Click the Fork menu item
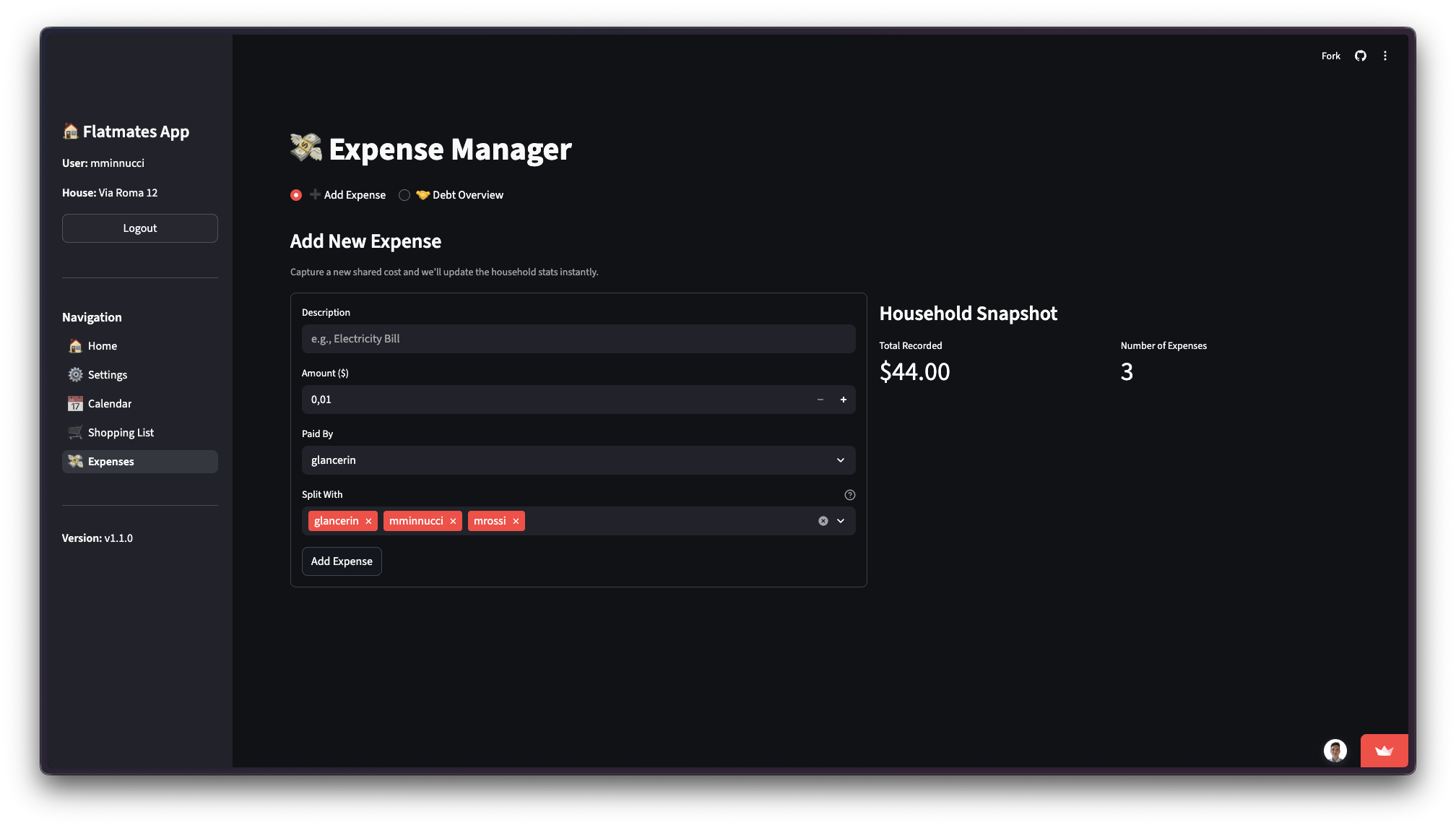The height and width of the screenshot is (828, 1456). click(1331, 55)
